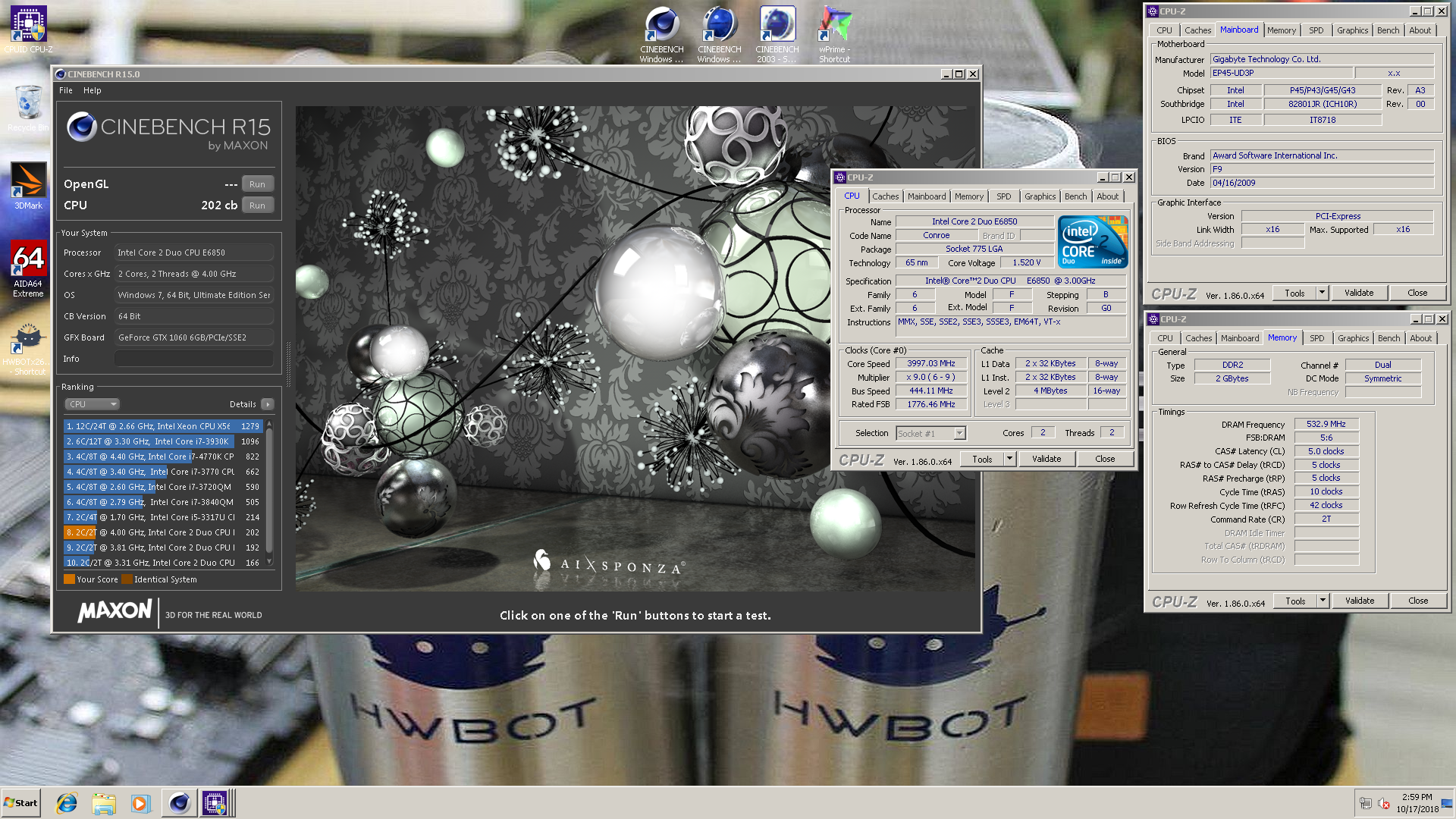Open Memory tab in the Mainboard CPU-Z window
The height and width of the screenshot is (819, 1456).
(1281, 30)
